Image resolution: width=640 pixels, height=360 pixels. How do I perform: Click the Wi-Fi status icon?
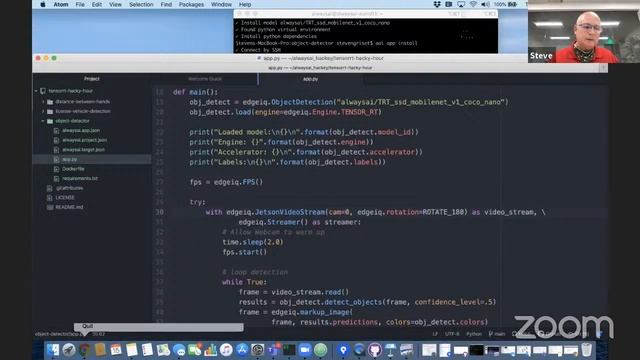click(473, 4)
